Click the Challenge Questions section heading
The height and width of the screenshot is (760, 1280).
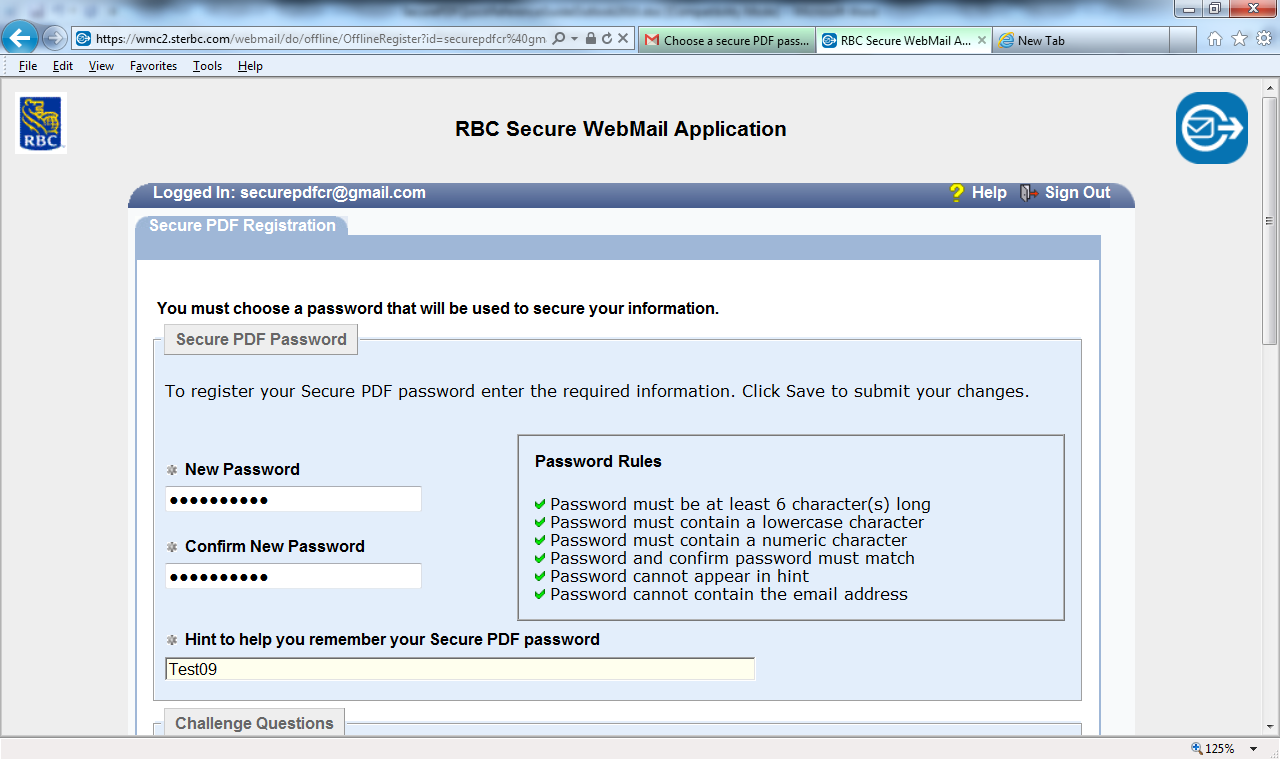point(254,723)
